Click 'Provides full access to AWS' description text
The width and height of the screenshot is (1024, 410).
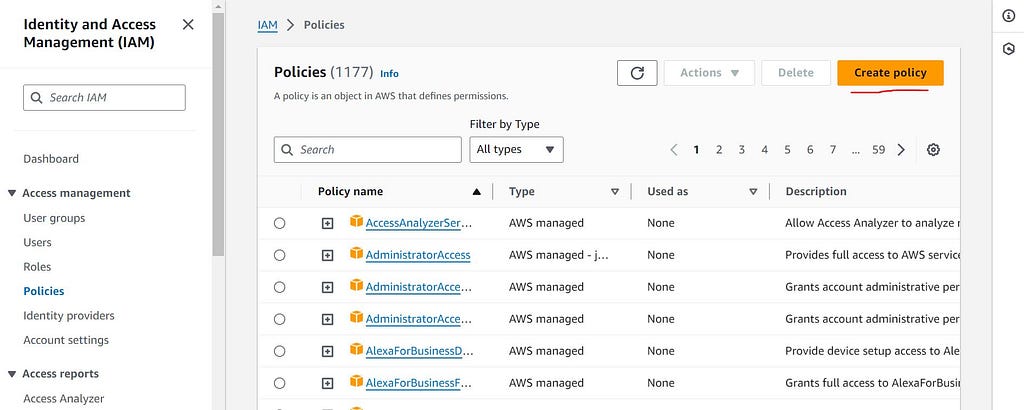(872, 255)
